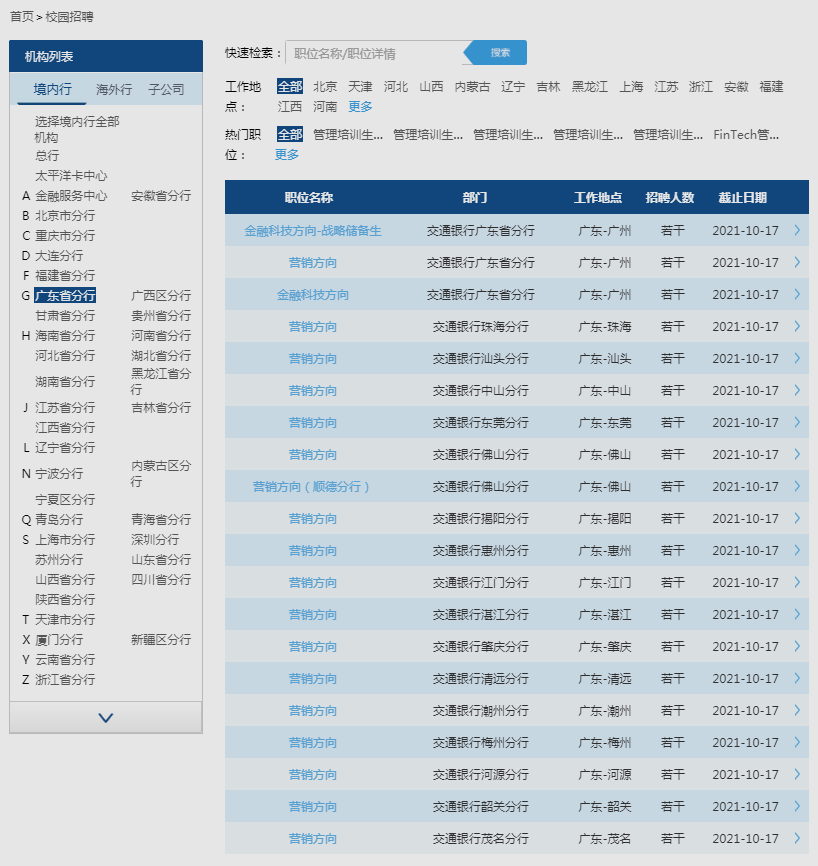The width and height of the screenshot is (818, 866).
Task: Open arrow on the 广东-潮州 row
Action: coord(797,711)
